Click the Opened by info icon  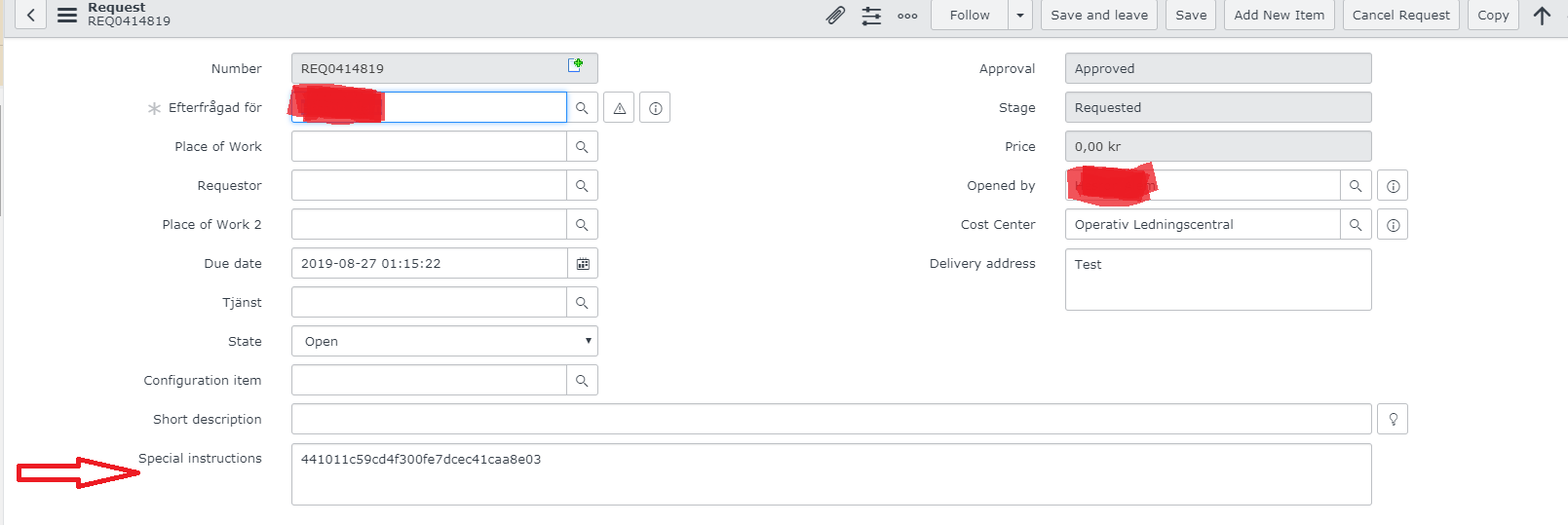point(1393,185)
